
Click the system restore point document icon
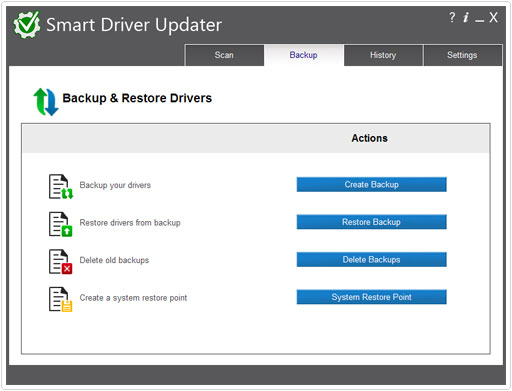(61, 299)
